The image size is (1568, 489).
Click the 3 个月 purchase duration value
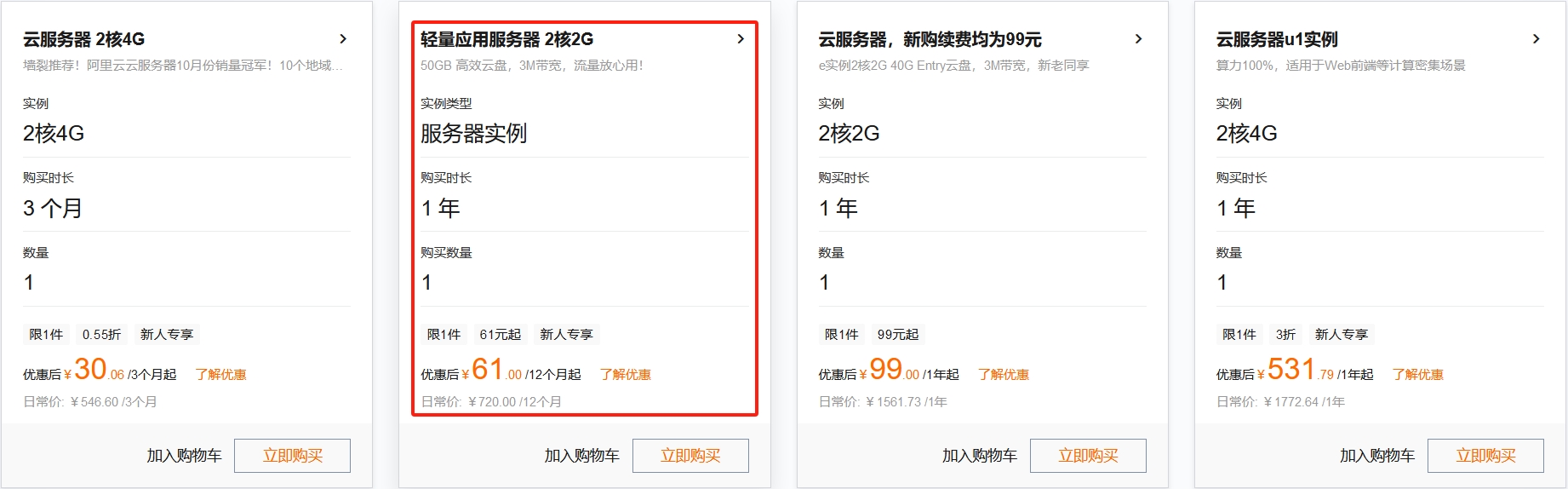click(52, 208)
